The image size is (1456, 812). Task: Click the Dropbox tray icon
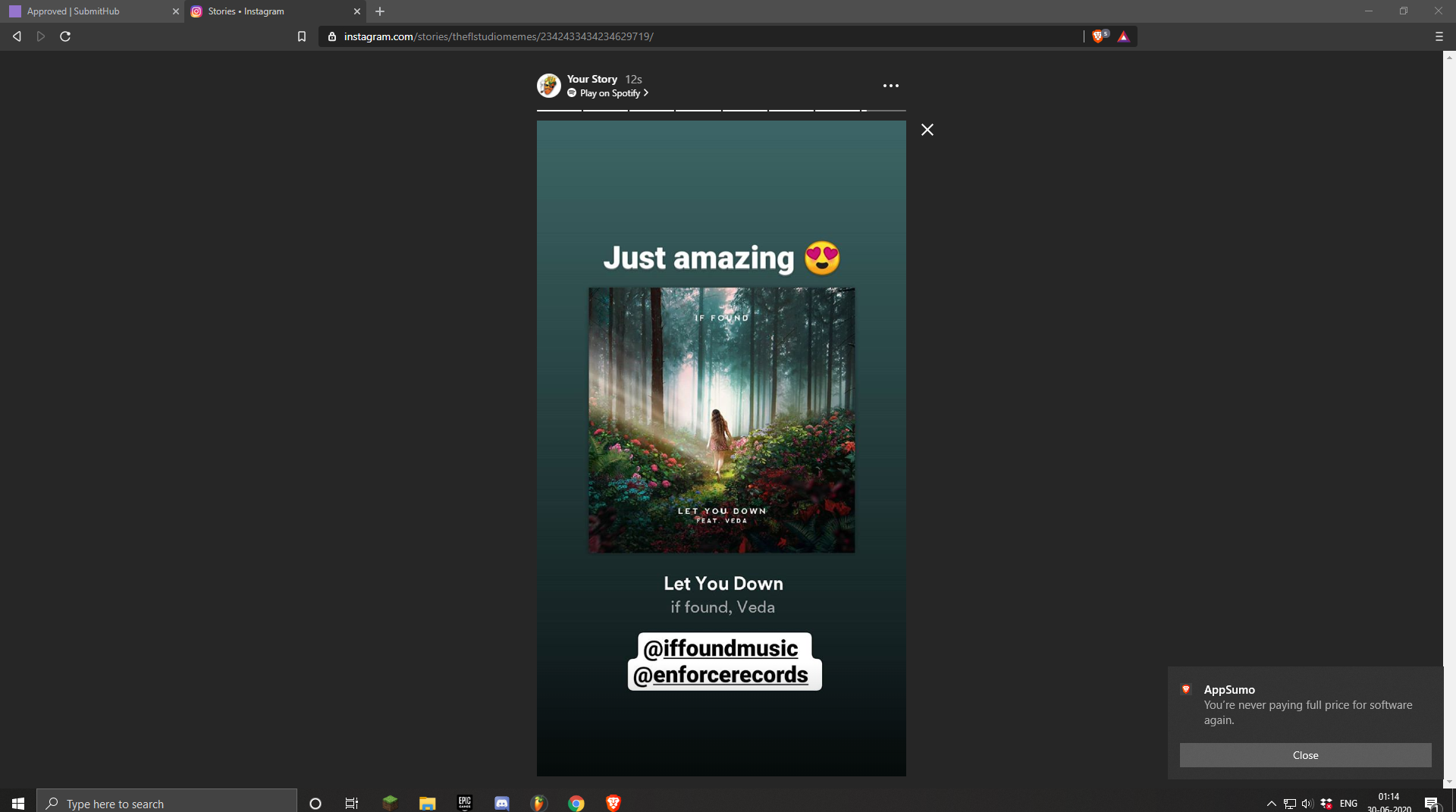point(1326,804)
